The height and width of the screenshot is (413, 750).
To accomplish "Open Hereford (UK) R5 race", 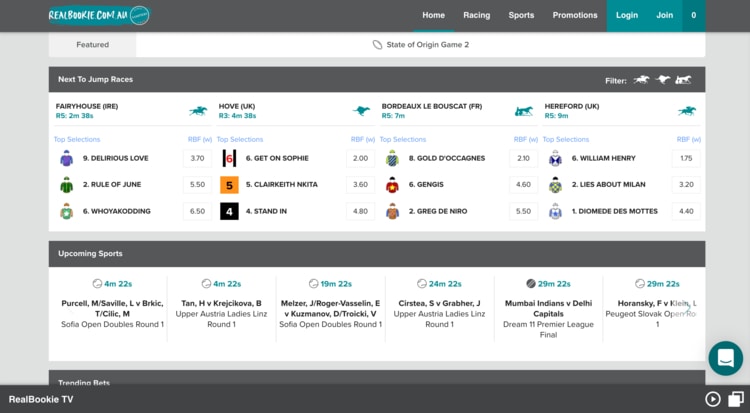I will (622, 111).
